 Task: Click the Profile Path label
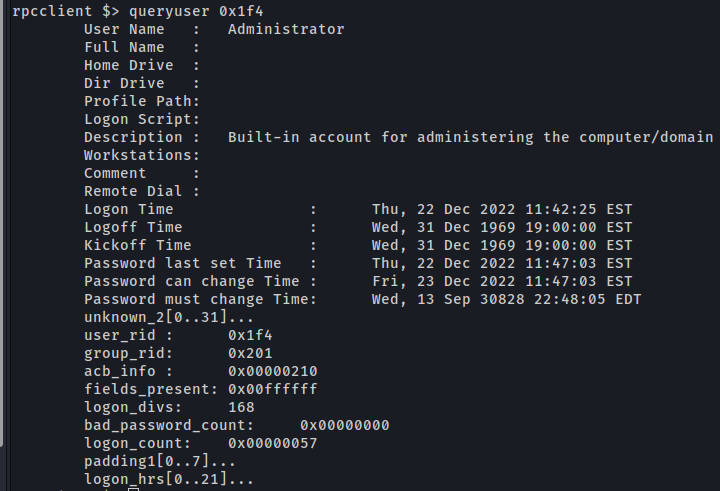[x=142, y=101]
